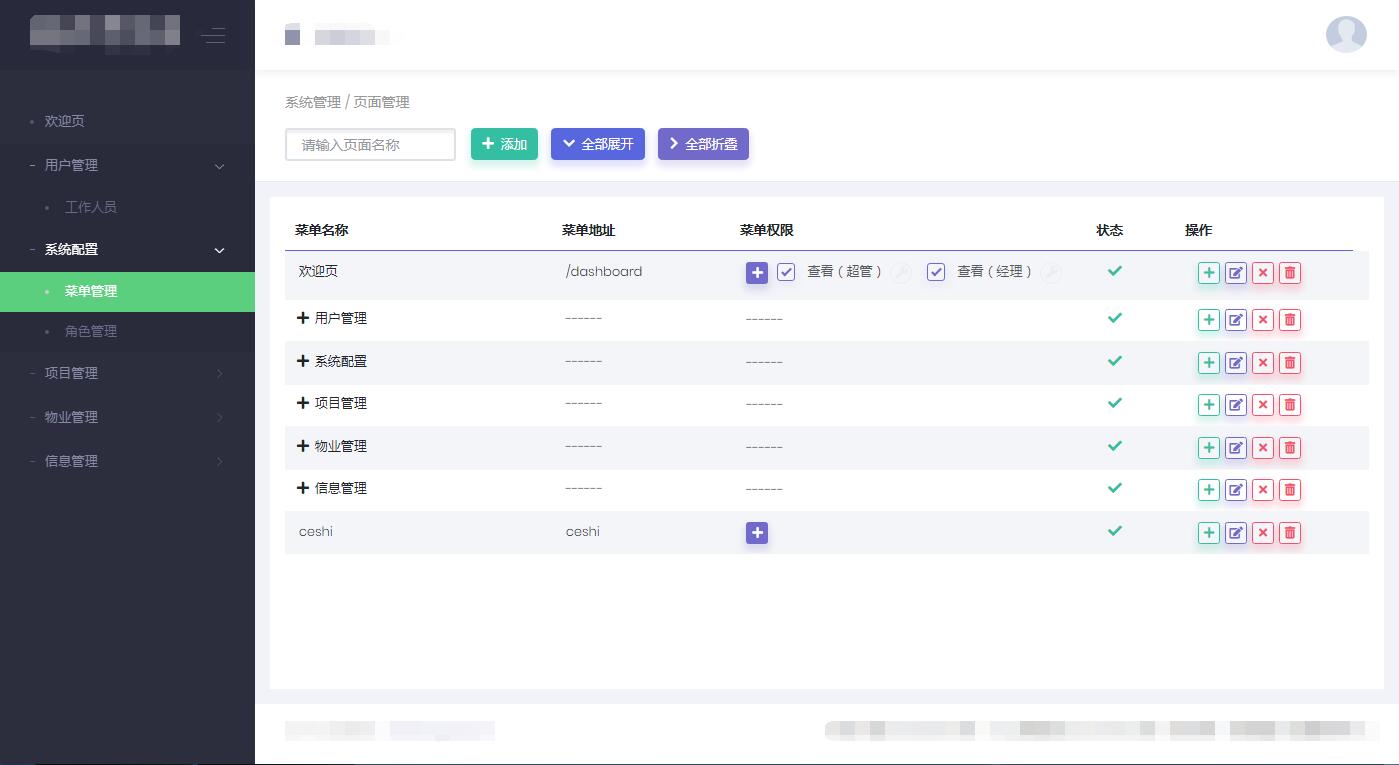This screenshot has width=1399, height=765.
Task: Edit the 项目管理 row
Action: (x=1236, y=405)
